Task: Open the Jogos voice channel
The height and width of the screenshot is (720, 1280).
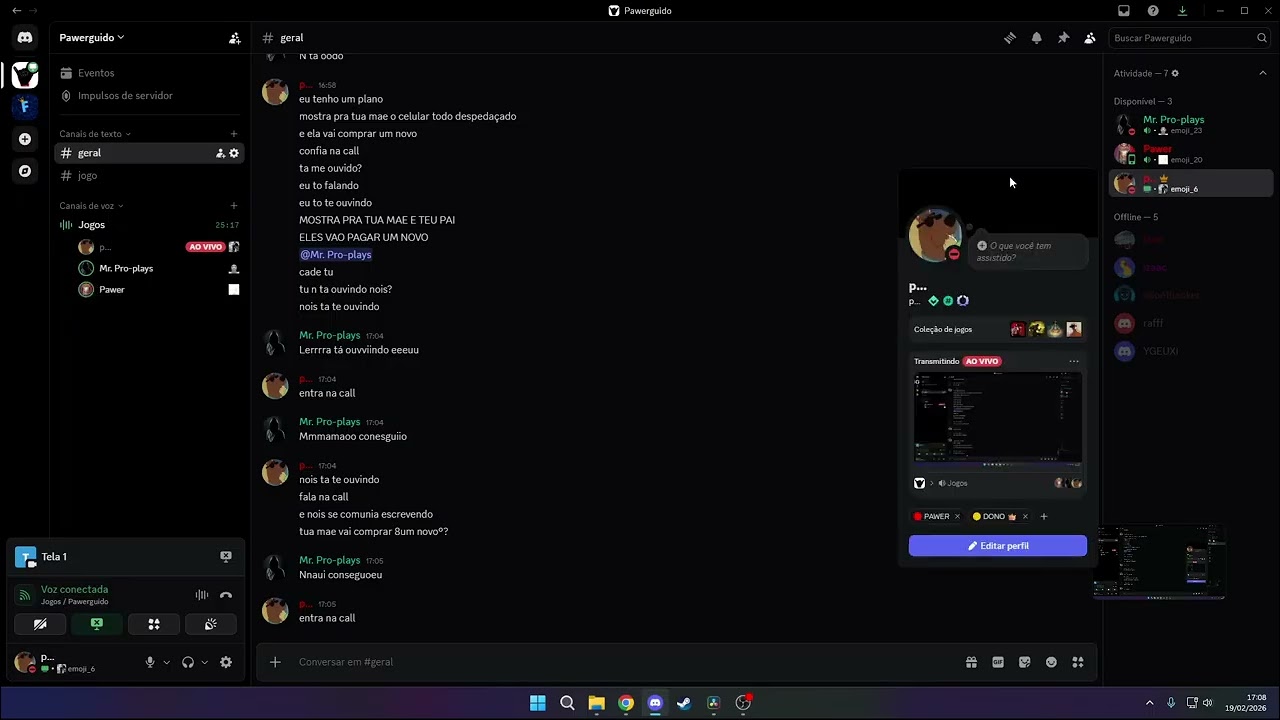Action: (149, 225)
